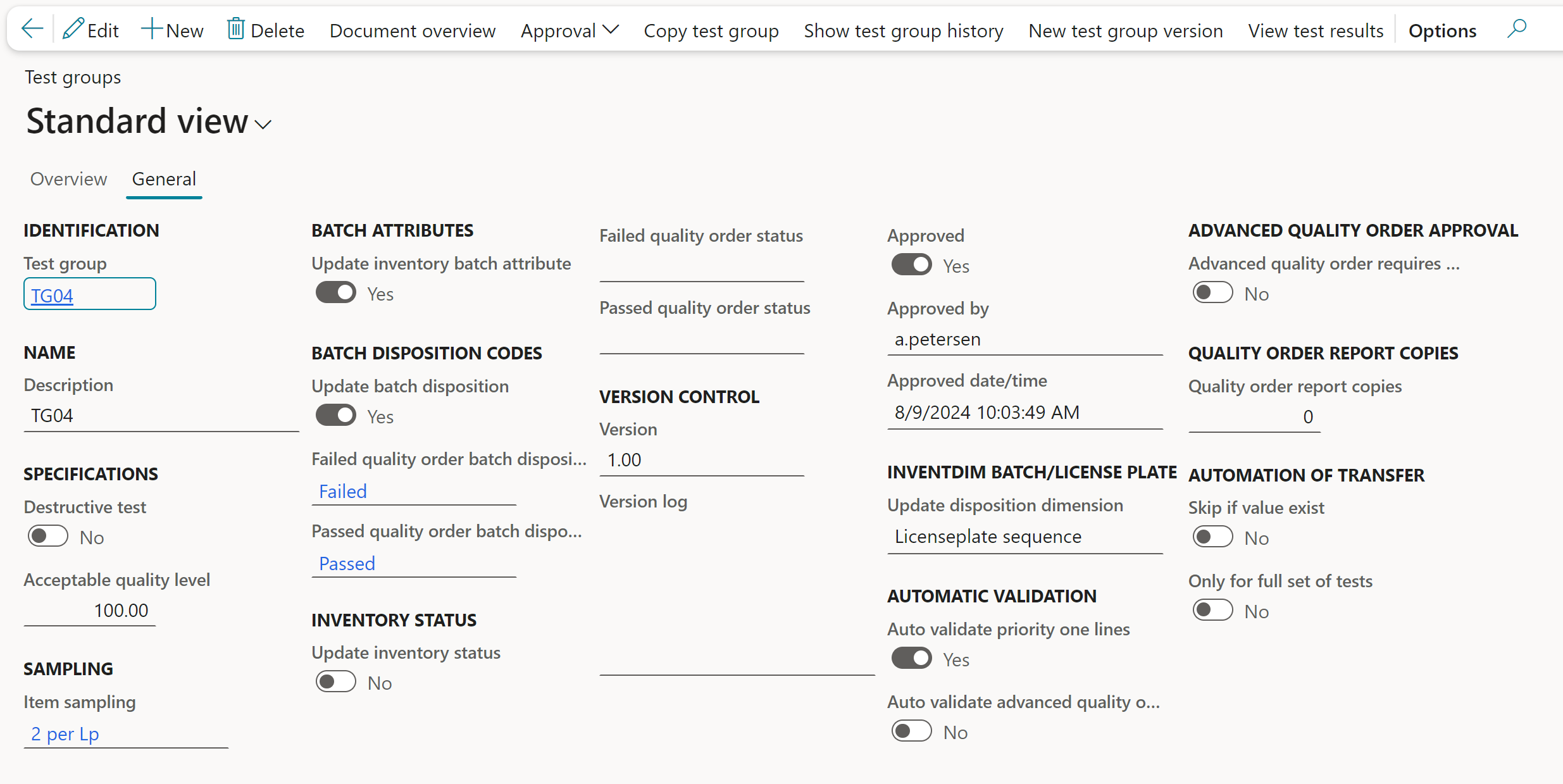The image size is (1563, 784).
Task: Click the New plus icon
Action: click(151, 29)
